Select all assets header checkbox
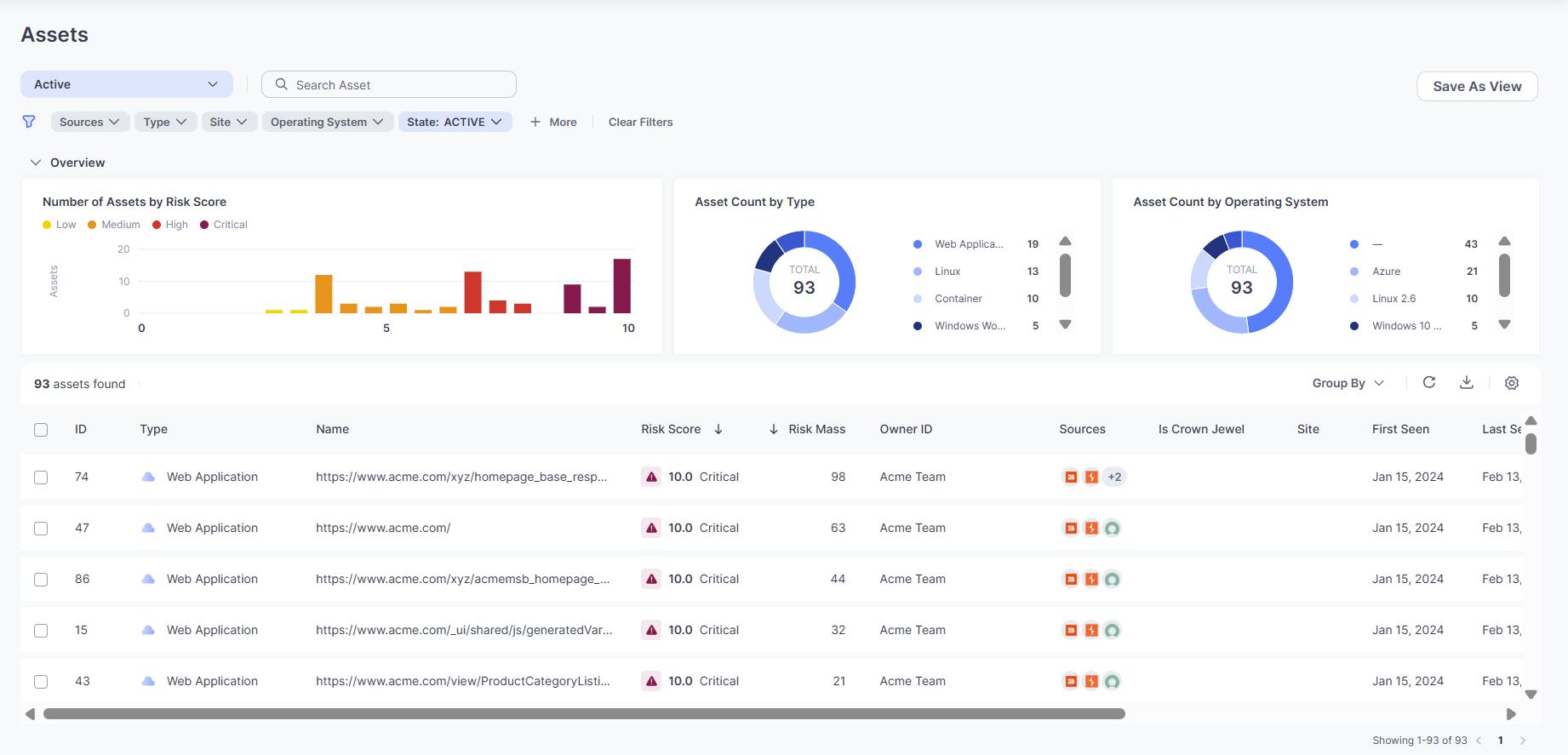 click(41, 430)
